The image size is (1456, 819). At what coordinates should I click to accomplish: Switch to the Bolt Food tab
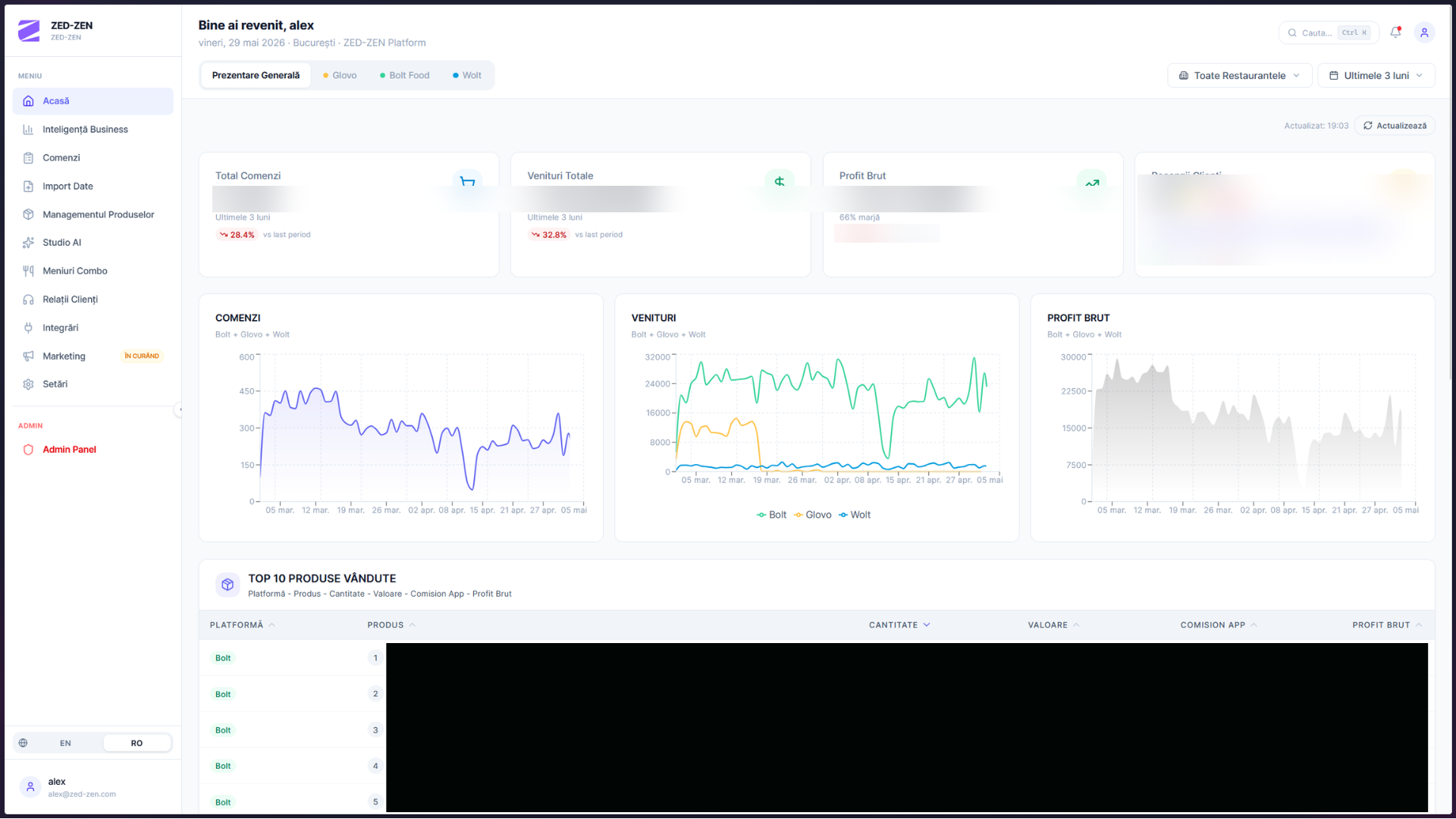click(x=405, y=75)
